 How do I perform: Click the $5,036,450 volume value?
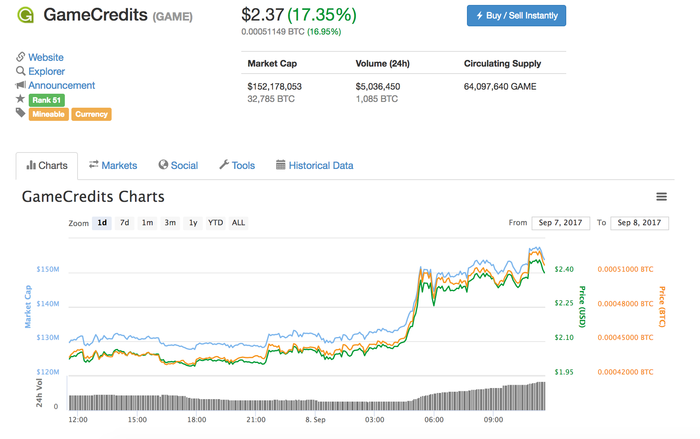378,86
